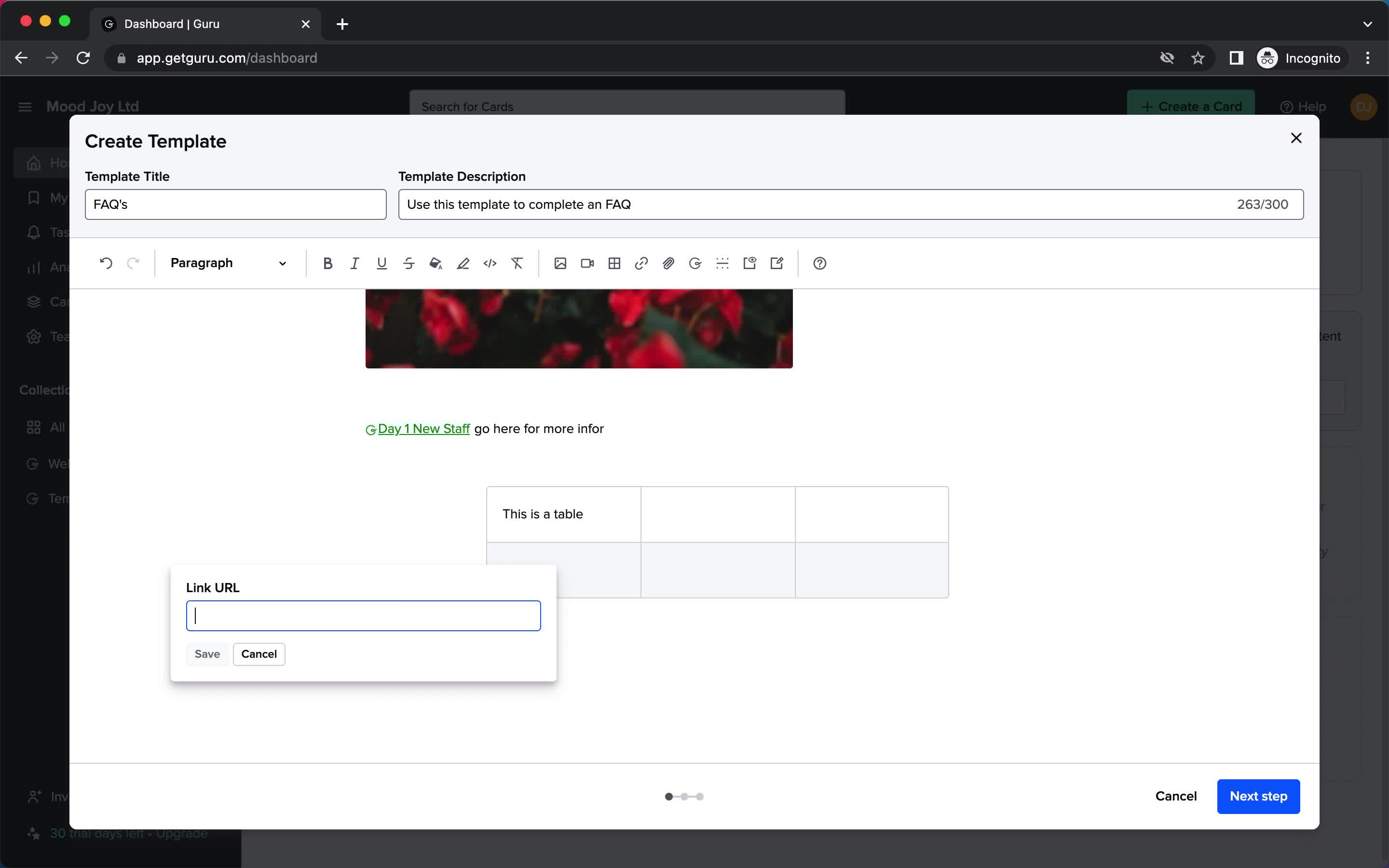Click the Strikethrough formatting icon
The height and width of the screenshot is (868, 1389).
pyautogui.click(x=409, y=263)
